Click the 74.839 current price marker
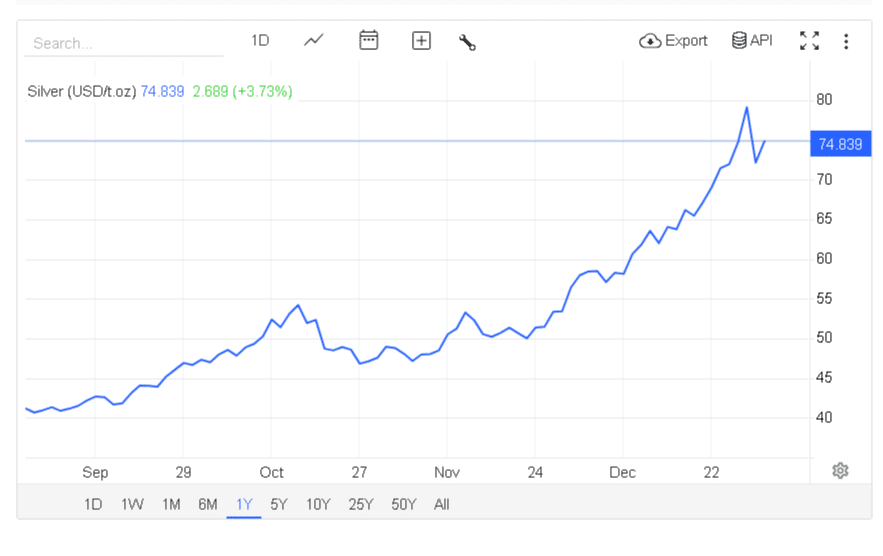The height and width of the screenshot is (556, 883). [x=840, y=144]
